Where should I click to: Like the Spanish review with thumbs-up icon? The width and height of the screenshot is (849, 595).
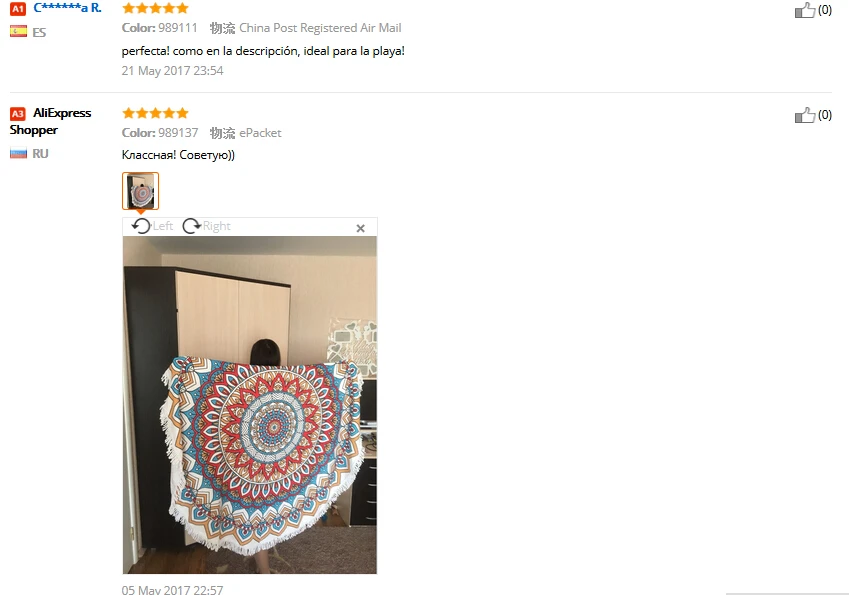[x=805, y=10]
